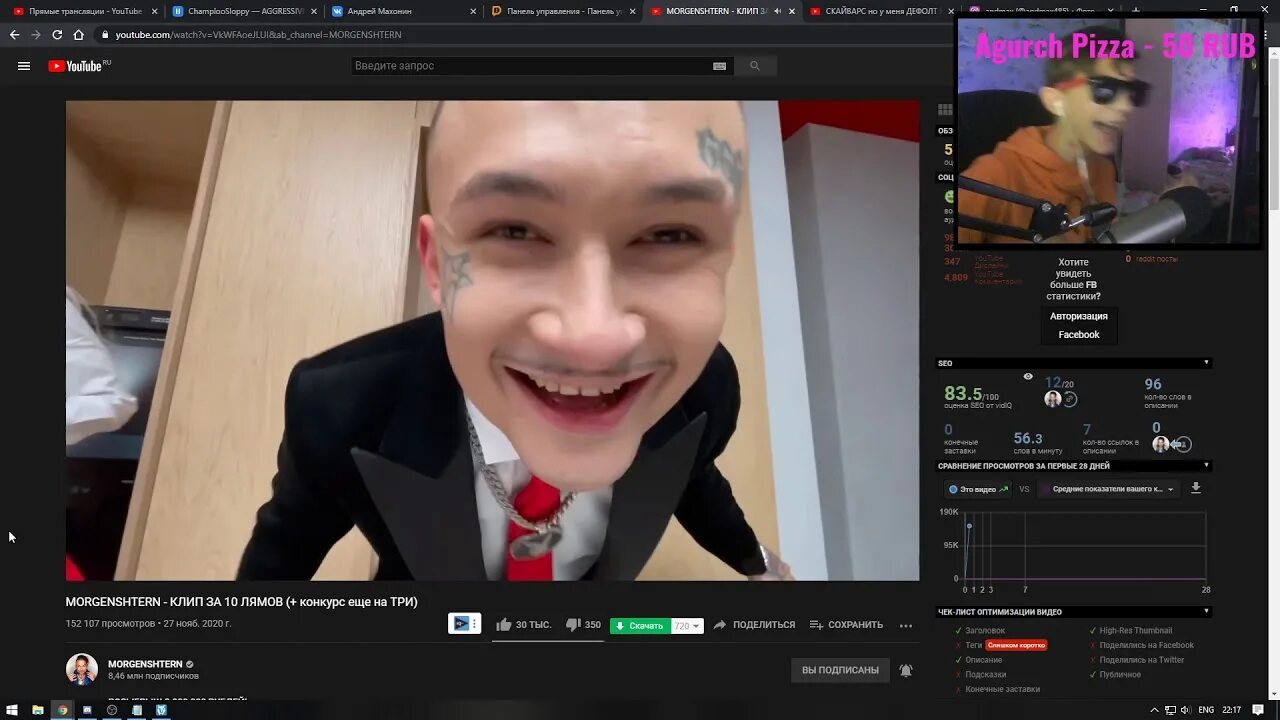Click 'ПОДЕЛИТЬСЯ' share button
The height and width of the screenshot is (720, 1280).
coord(754,625)
